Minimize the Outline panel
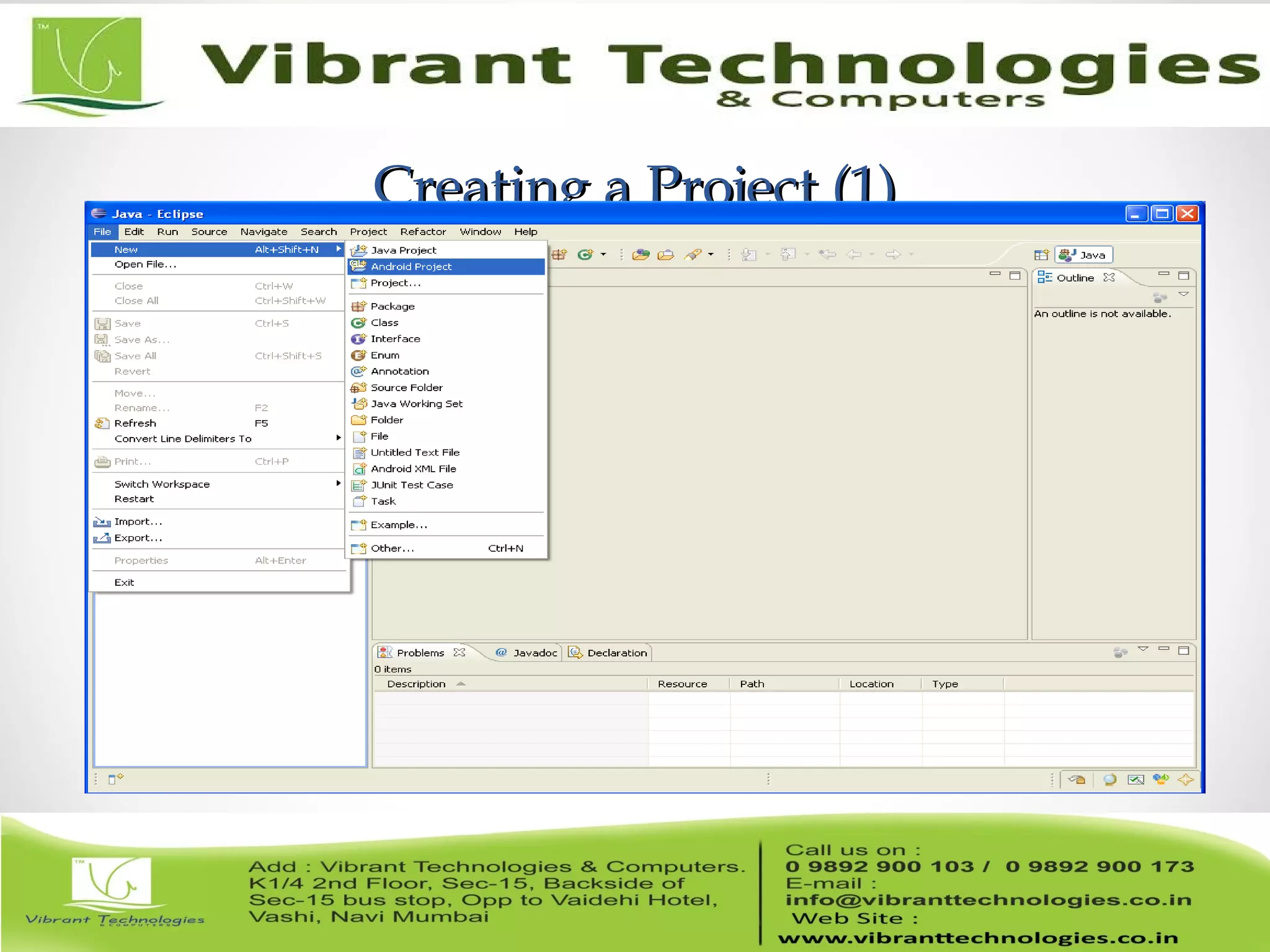The height and width of the screenshot is (952, 1270). pyautogui.click(x=1163, y=274)
